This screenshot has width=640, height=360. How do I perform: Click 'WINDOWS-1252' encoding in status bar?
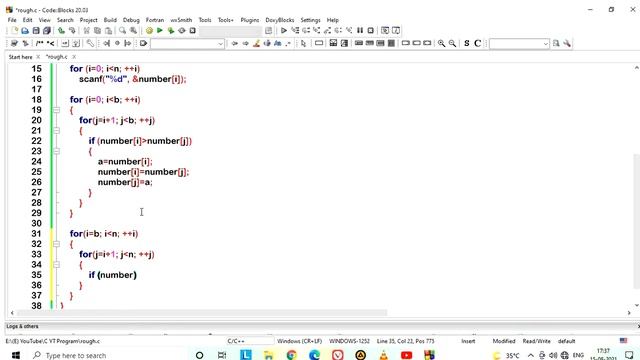click(349, 341)
